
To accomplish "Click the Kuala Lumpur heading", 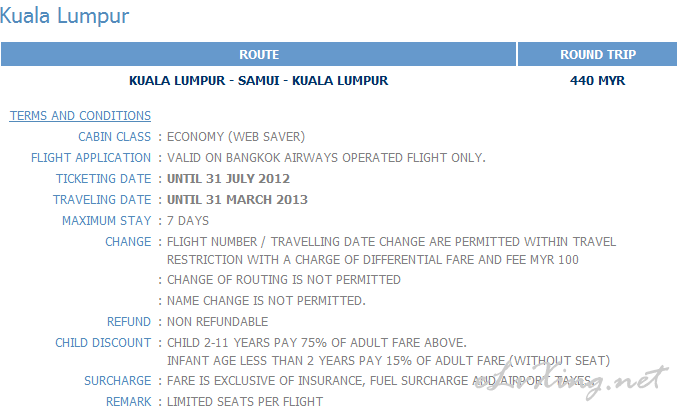I will [64, 16].
